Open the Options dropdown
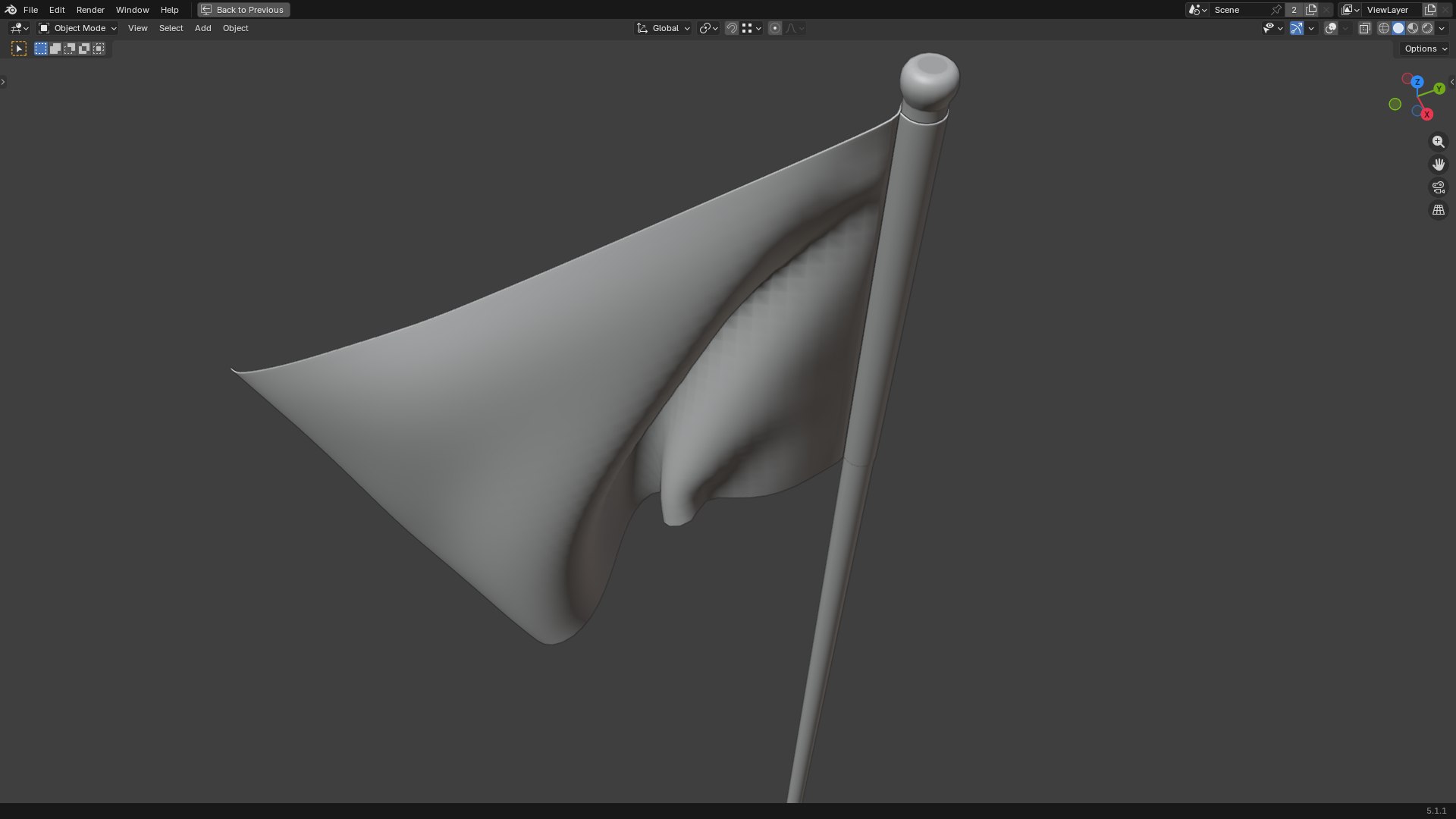Screen dimensions: 1456x819 pos(1426,49)
